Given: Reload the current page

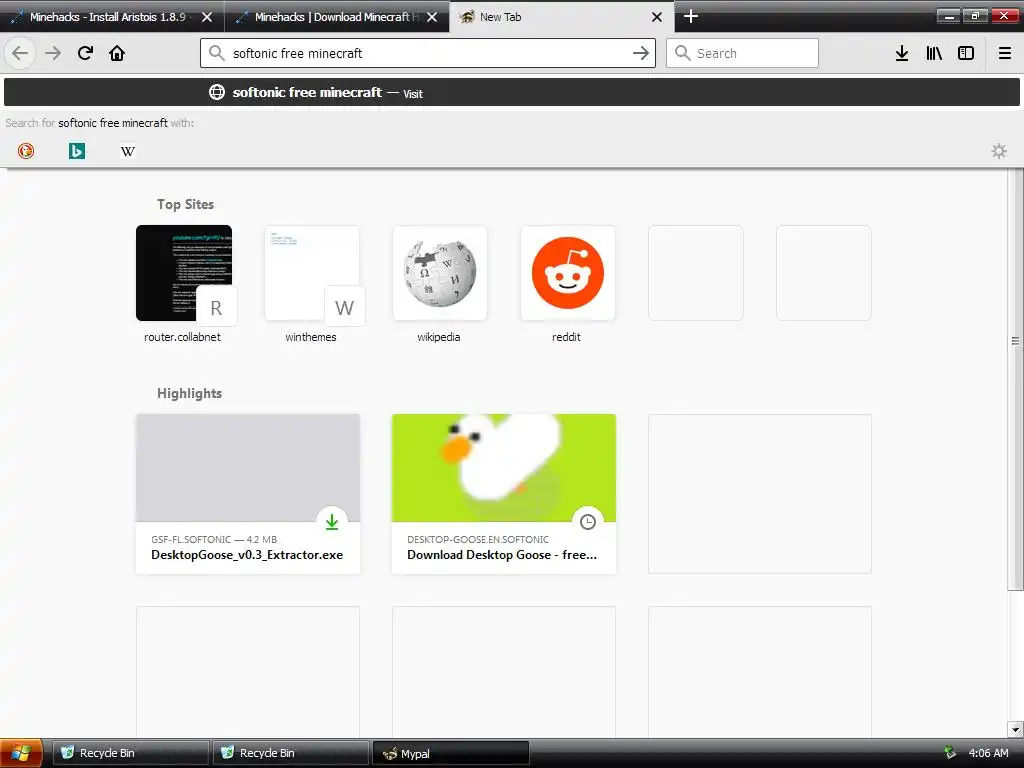Looking at the screenshot, I should coord(85,53).
